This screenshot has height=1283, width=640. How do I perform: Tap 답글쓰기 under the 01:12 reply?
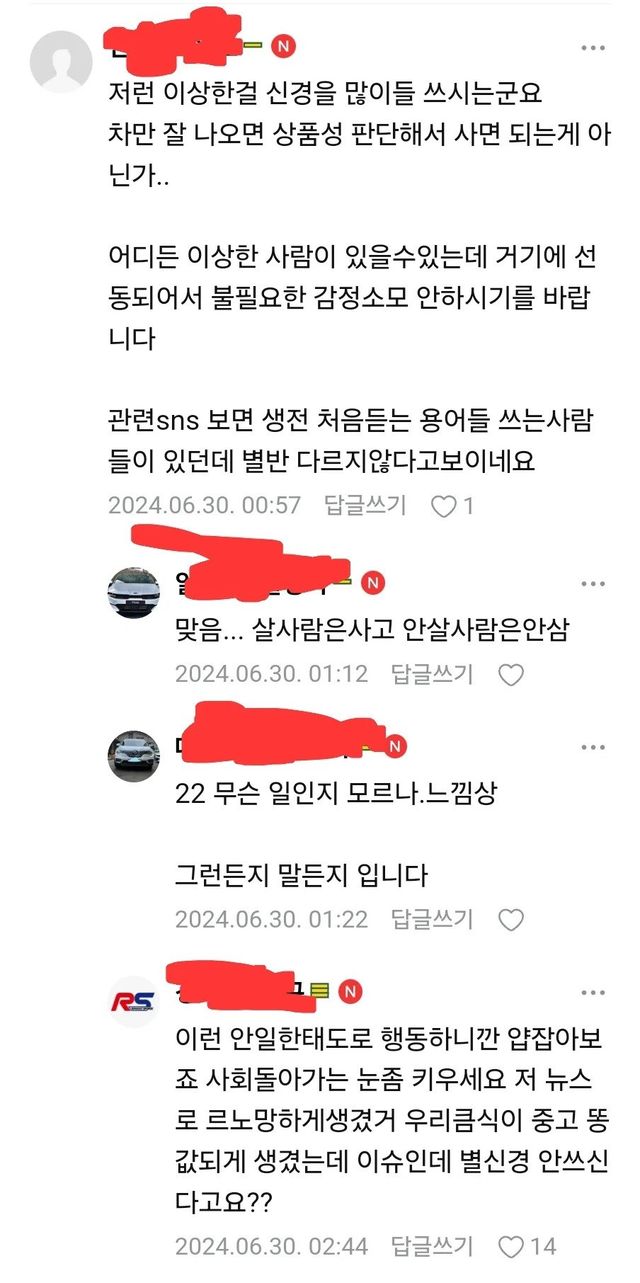point(432,674)
